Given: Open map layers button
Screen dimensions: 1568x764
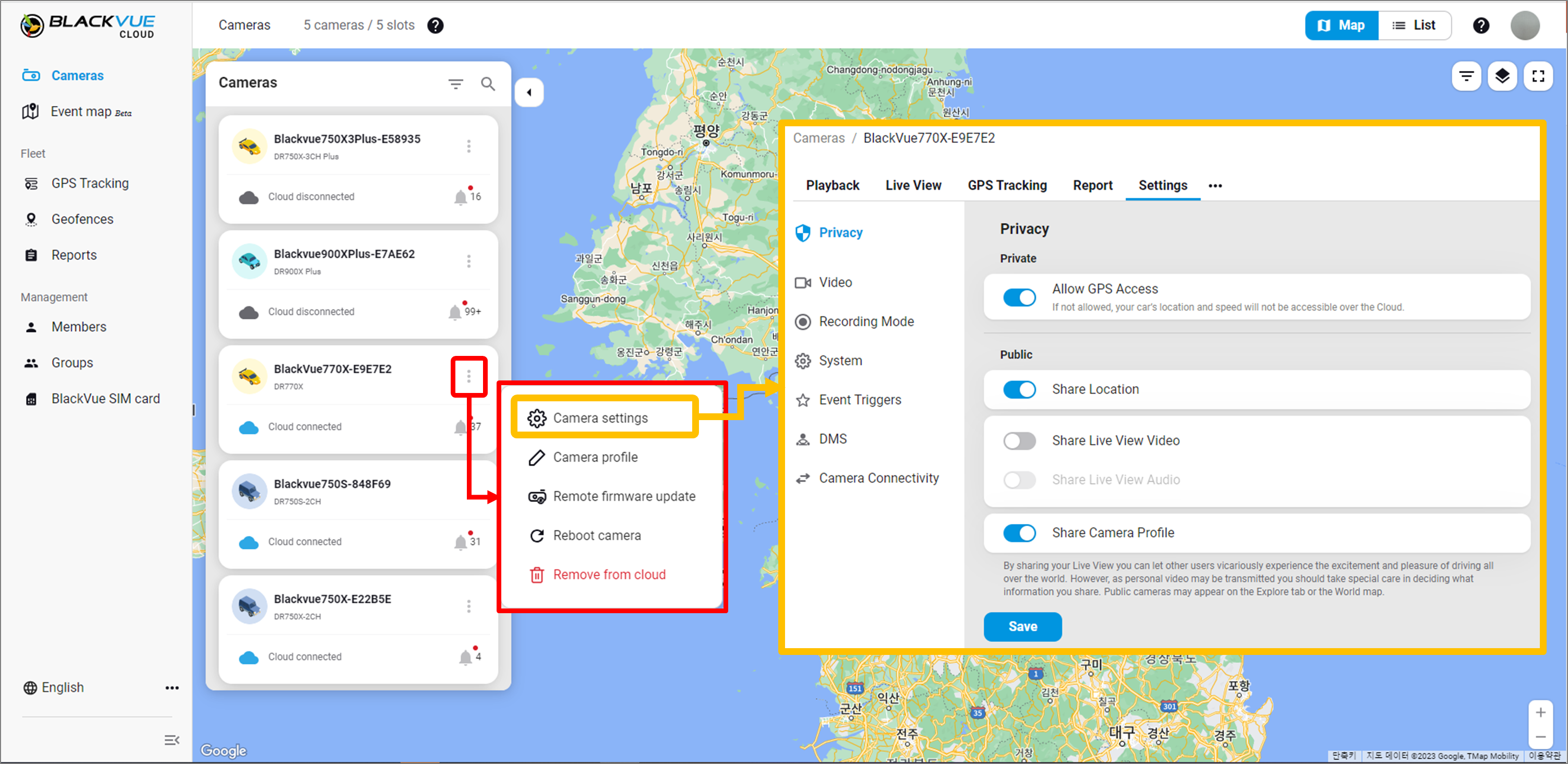Looking at the screenshot, I should pos(1502,76).
